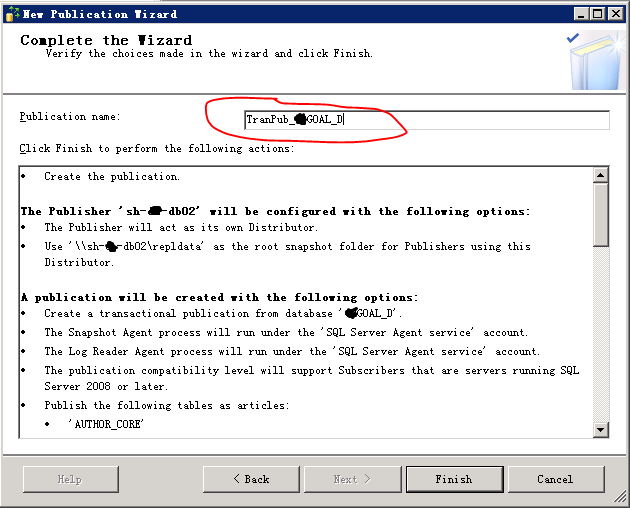
Task: Select 'Create the publication.' line
Action: click(x=112, y=176)
